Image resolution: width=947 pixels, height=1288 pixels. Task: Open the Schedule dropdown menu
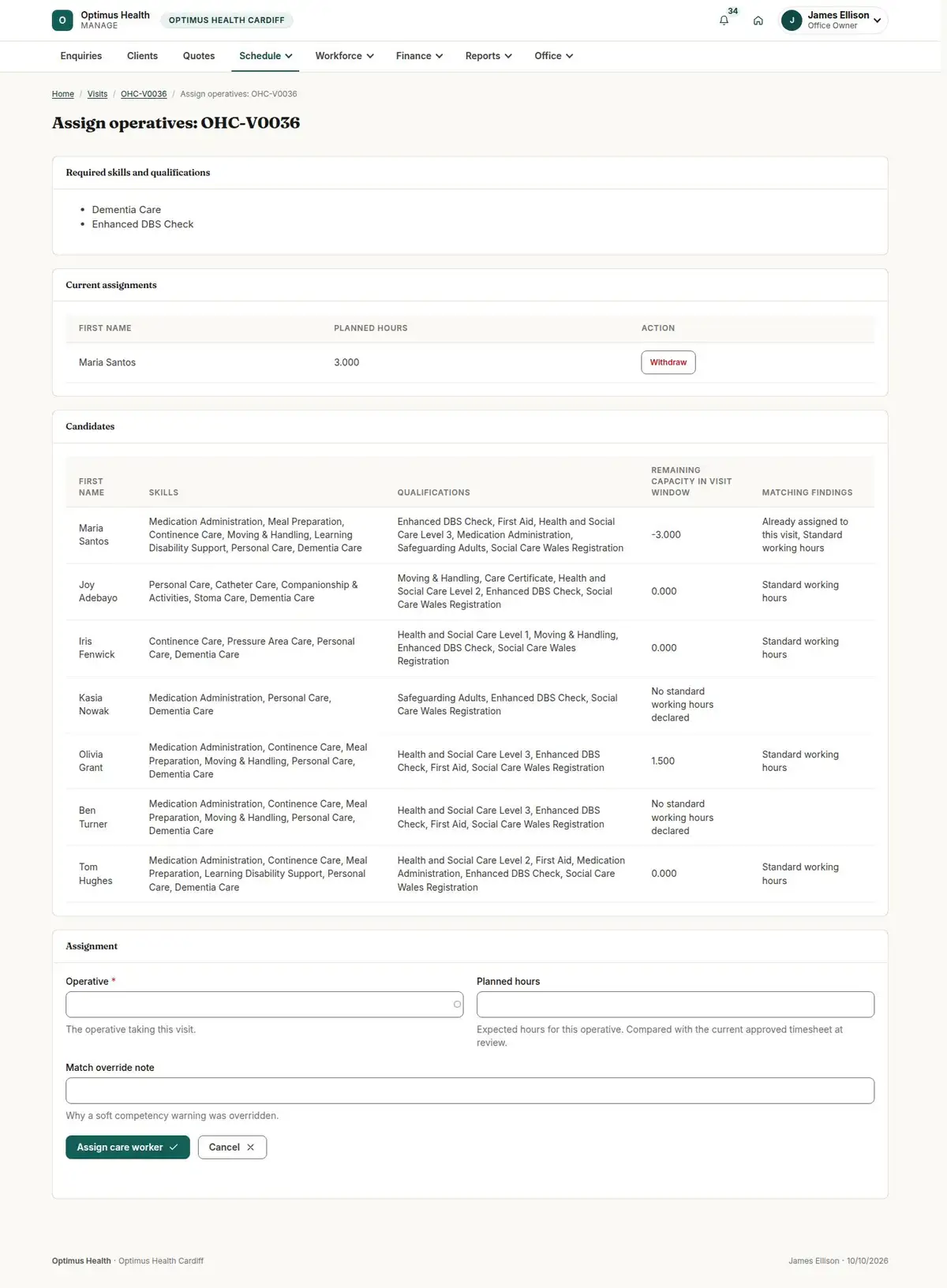tap(266, 56)
